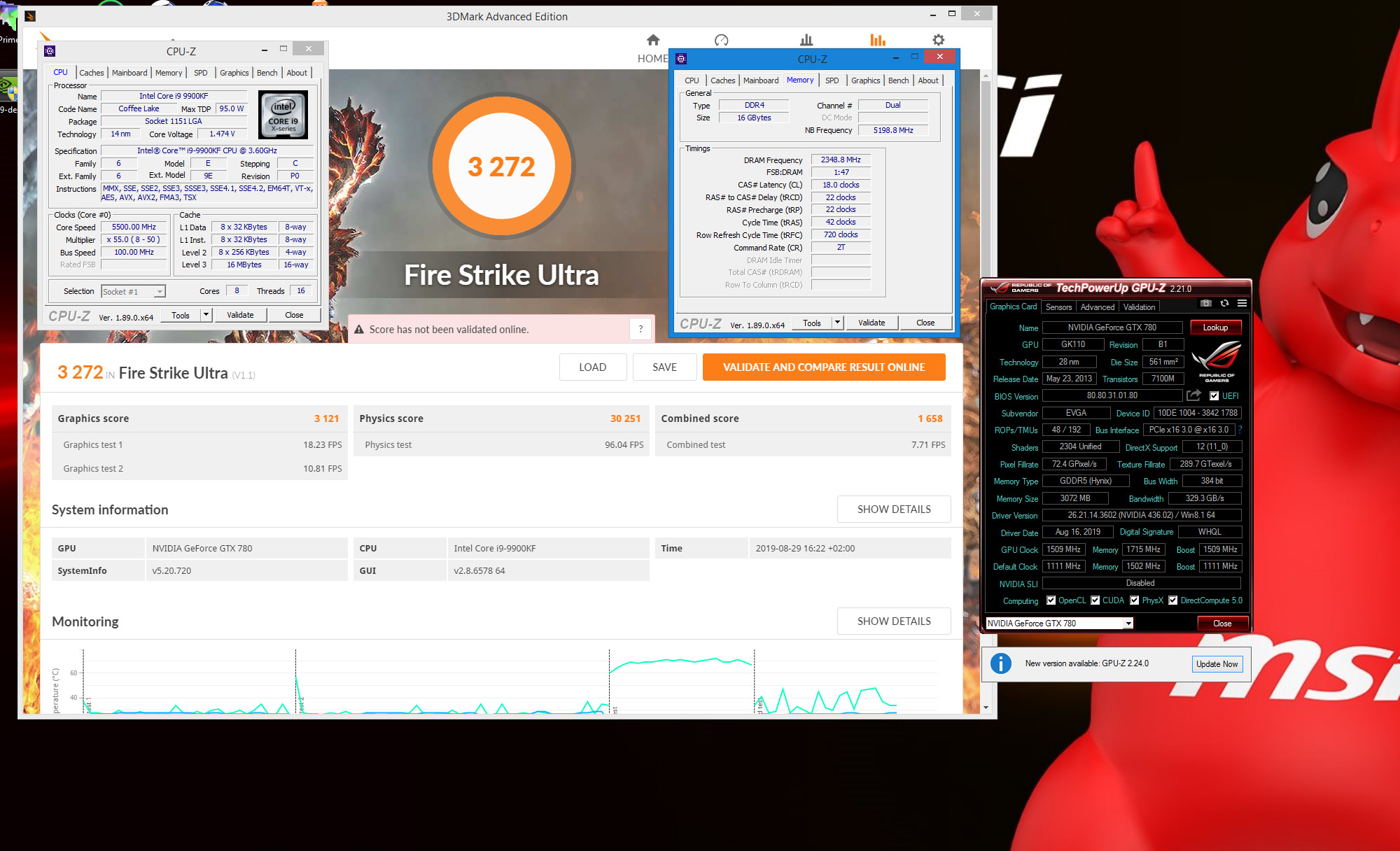Click the BIOS Version 80.80.31.01.80 field
This screenshot has width=1400, height=851.
point(1112,396)
